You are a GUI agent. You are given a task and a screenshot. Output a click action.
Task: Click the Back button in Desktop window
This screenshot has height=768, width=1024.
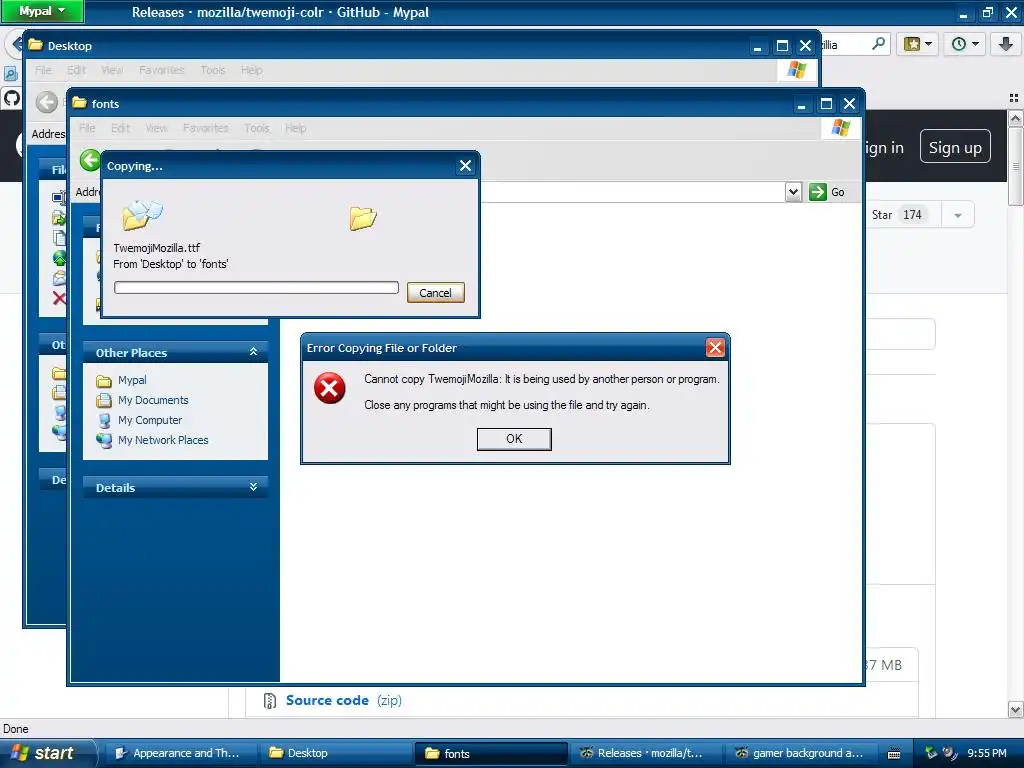[x=46, y=102]
